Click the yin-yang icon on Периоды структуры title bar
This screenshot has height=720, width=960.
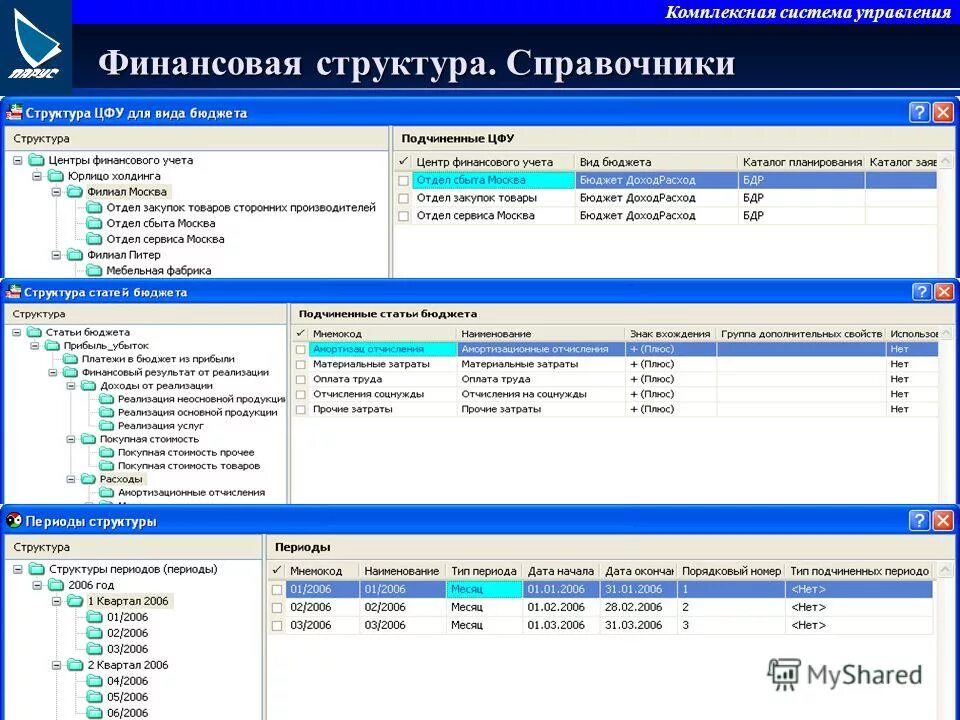12,520
